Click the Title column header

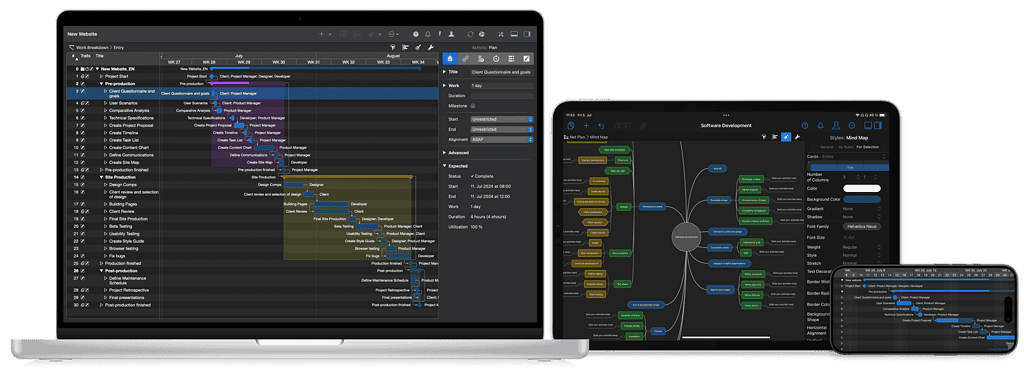click(x=100, y=56)
